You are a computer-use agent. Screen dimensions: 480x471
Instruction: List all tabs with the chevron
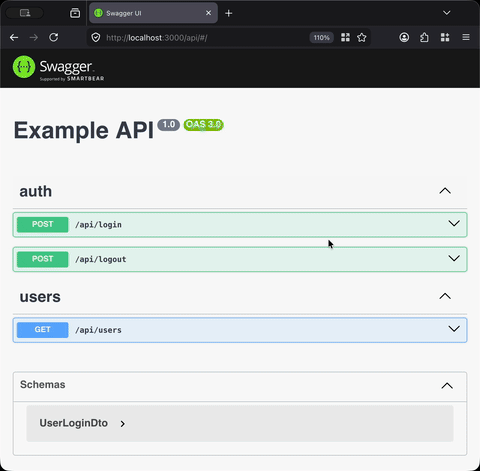pos(447,13)
